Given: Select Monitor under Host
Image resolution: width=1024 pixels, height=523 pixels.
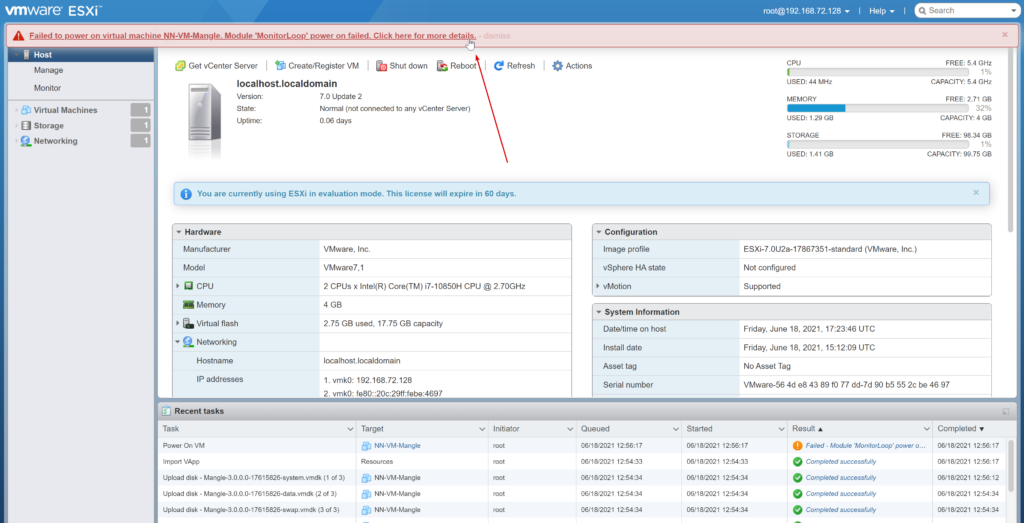Looking at the screenshot, I should point(48,87).
